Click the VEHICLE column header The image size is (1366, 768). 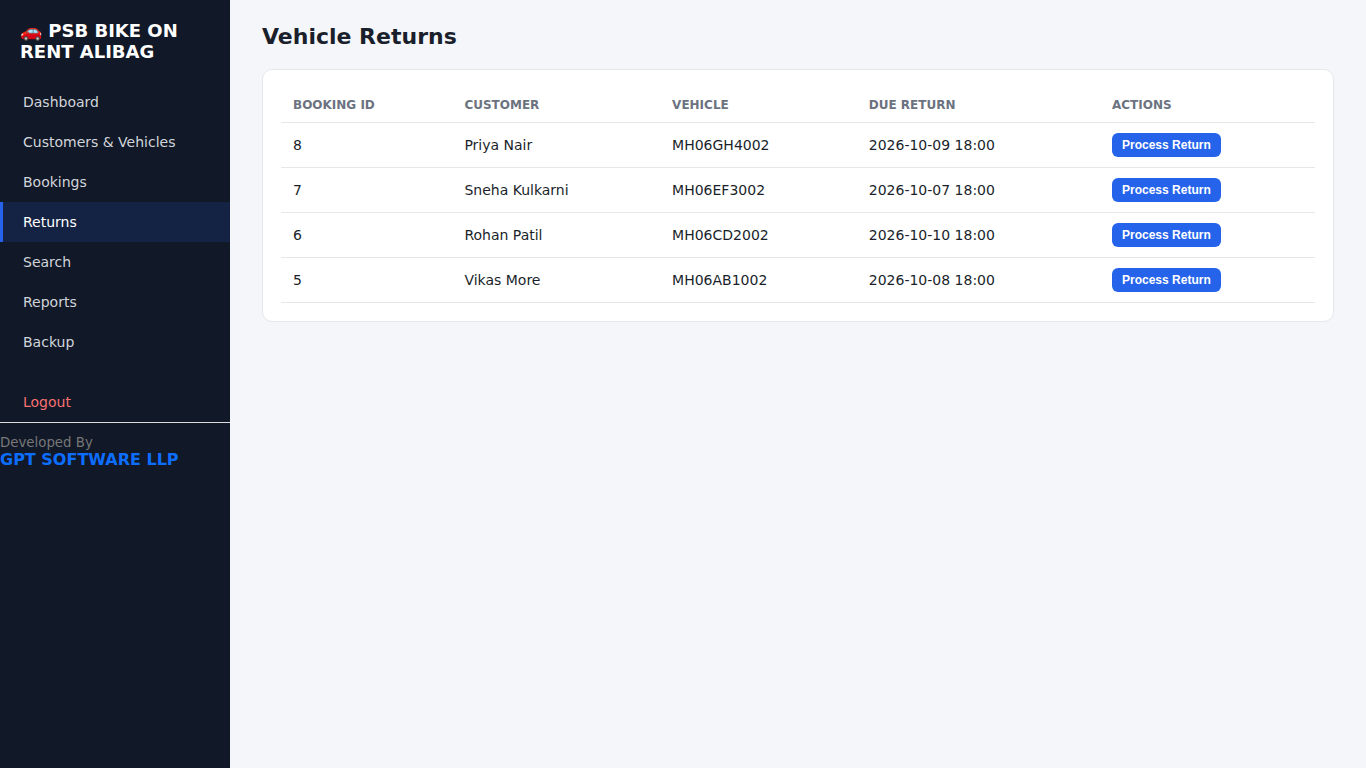pyautogui.click(x=700, y=104)
